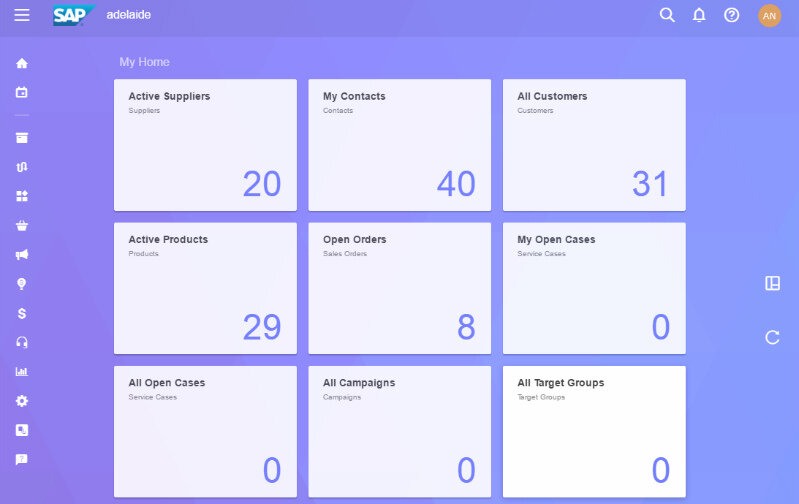Open the calendar icon in sidebar
The height and width of the screenshot is (504, 799).
click(22, 92)
